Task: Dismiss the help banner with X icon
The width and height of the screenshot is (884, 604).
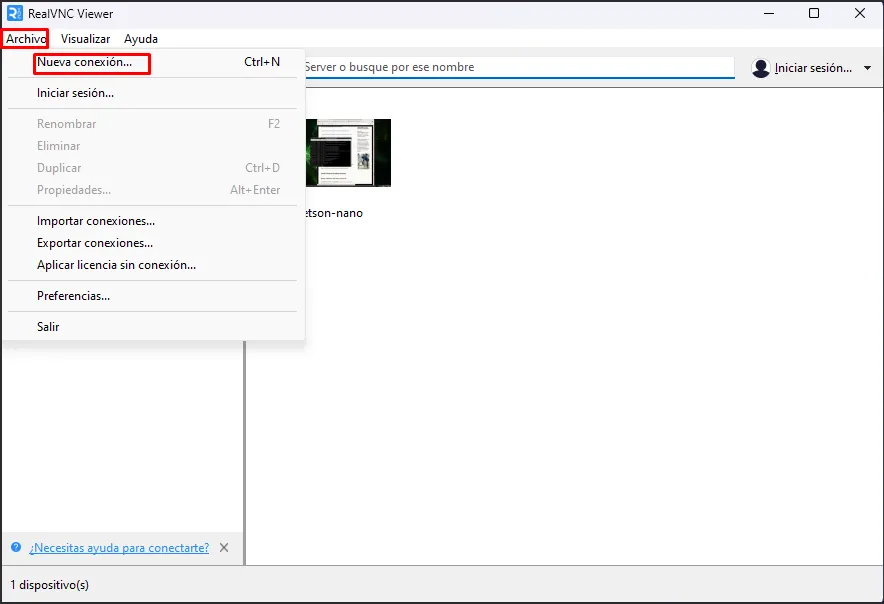Action: (x=224, y=548)
